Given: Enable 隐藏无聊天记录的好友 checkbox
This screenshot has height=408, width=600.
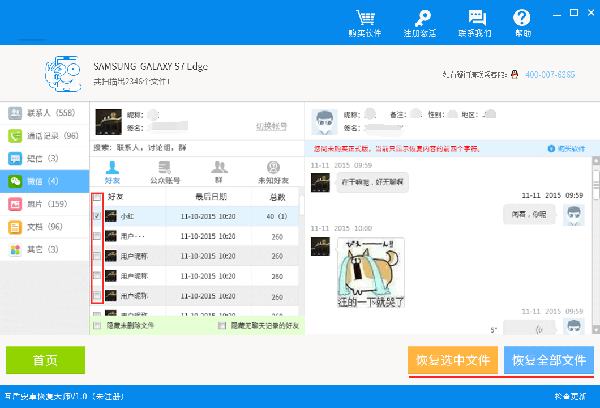Looking at the screenshot, I should pos(222,325).
